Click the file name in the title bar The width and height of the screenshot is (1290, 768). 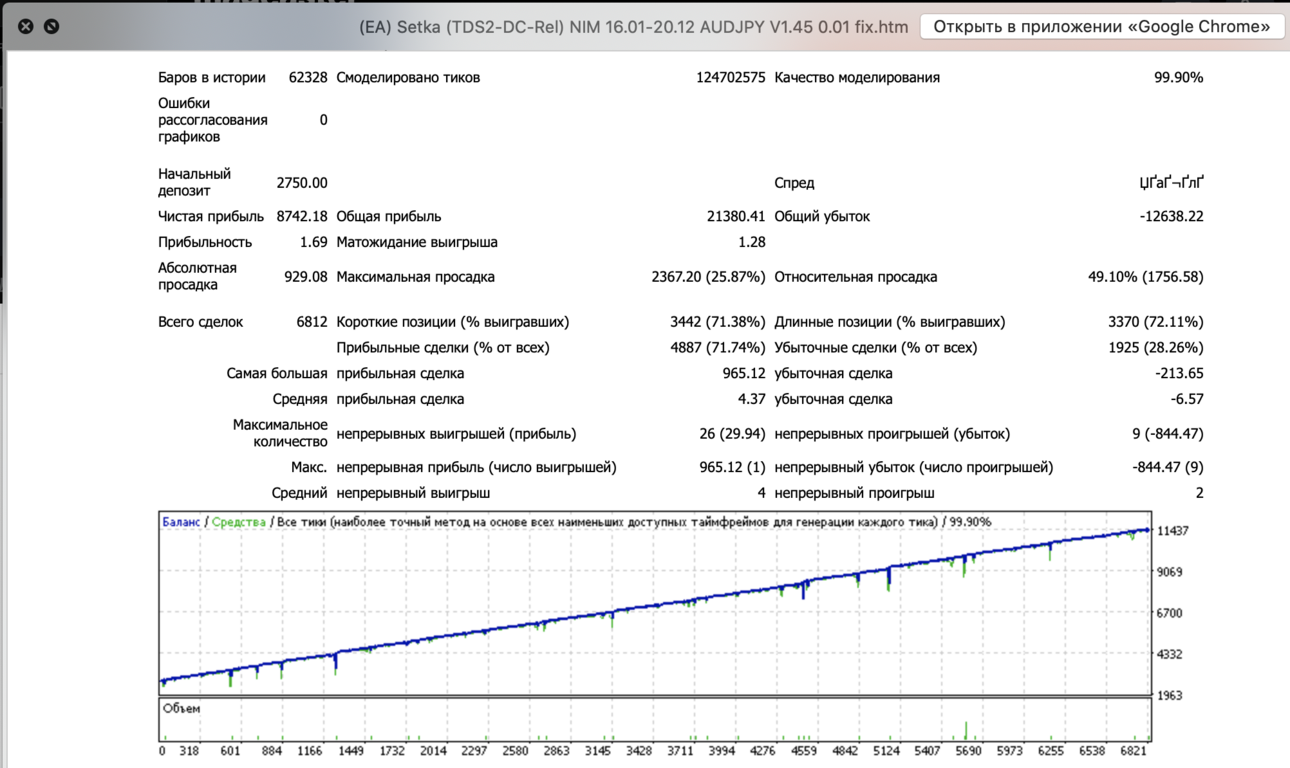pos(633,27)
